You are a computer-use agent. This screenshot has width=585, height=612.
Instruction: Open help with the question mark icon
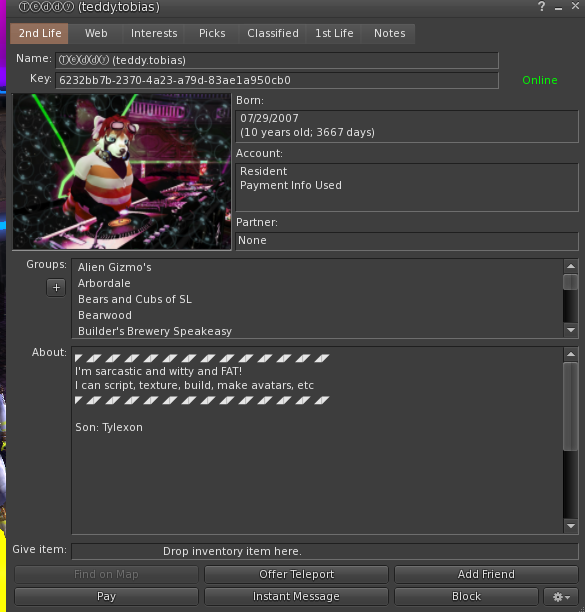(x=542, y=6)
